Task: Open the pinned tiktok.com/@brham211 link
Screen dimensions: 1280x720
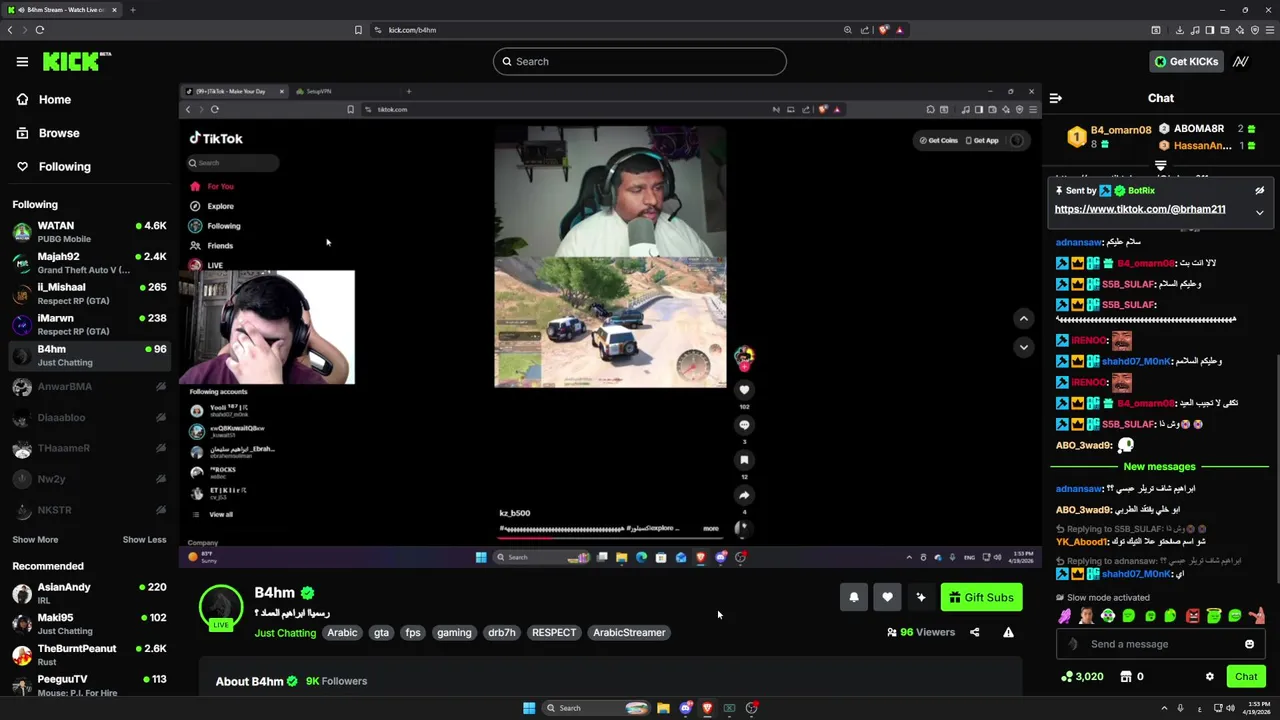Action: pyautogui.click(x=1140, y=209)
